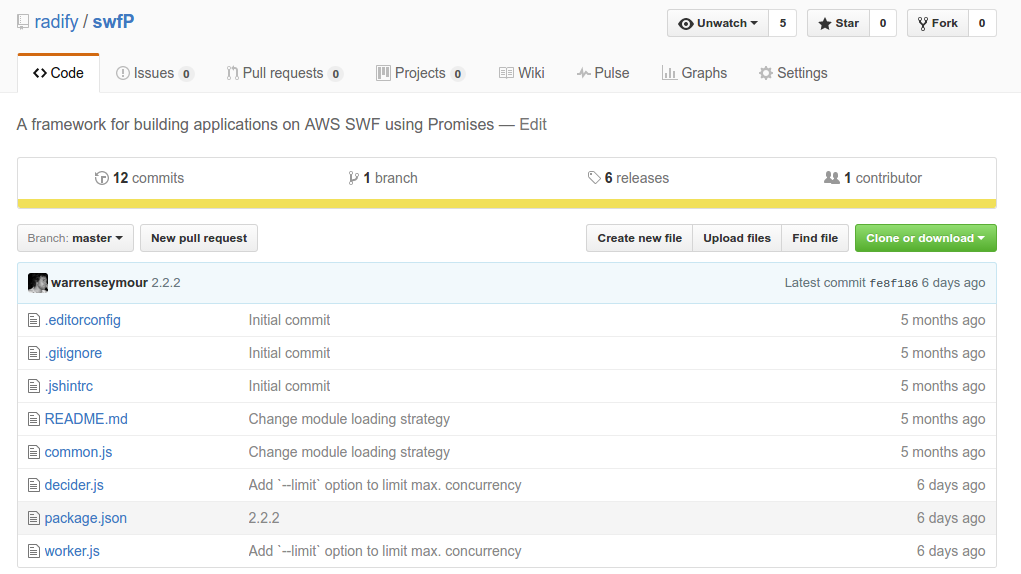Click the file icon next to .editorconfig

pyautogui.click(x=34, y=320)
